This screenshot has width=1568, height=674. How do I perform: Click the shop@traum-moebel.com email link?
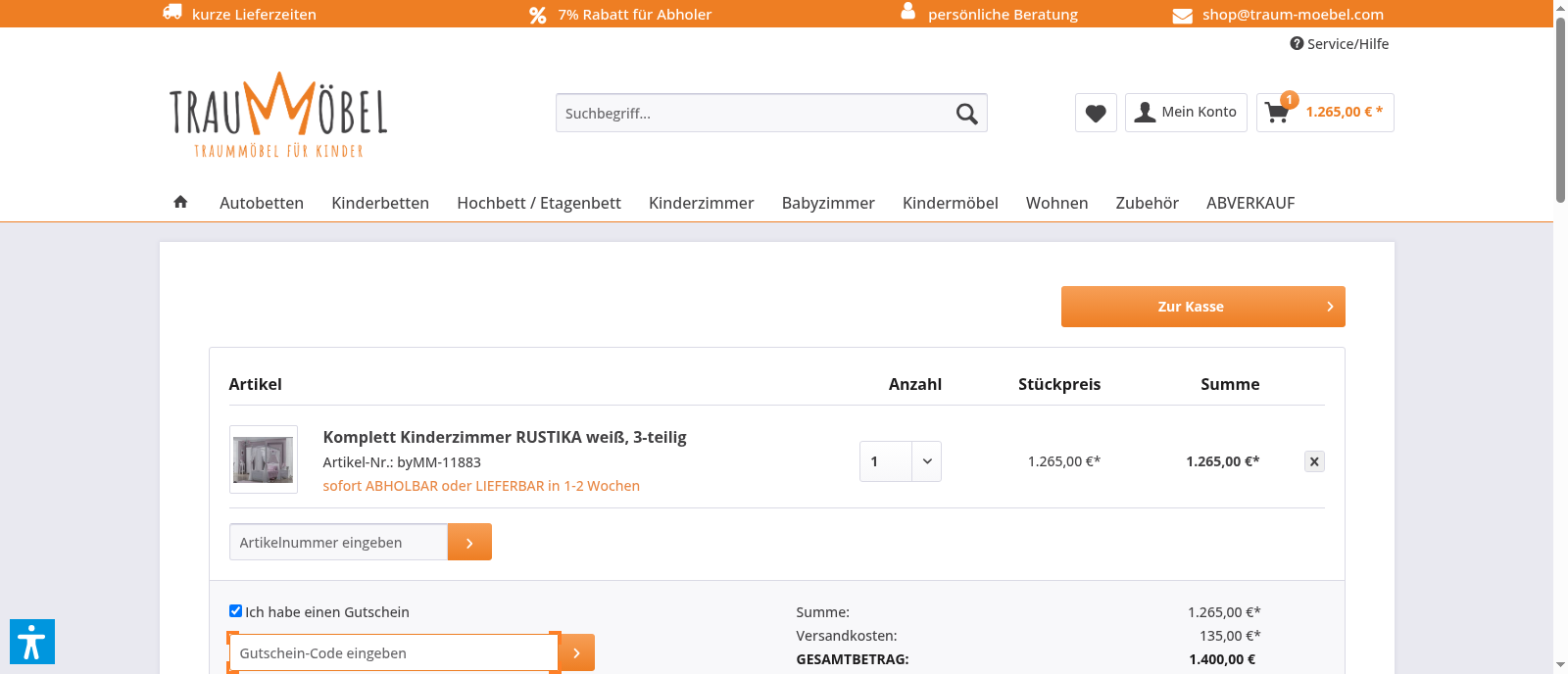coord(1293,15)
